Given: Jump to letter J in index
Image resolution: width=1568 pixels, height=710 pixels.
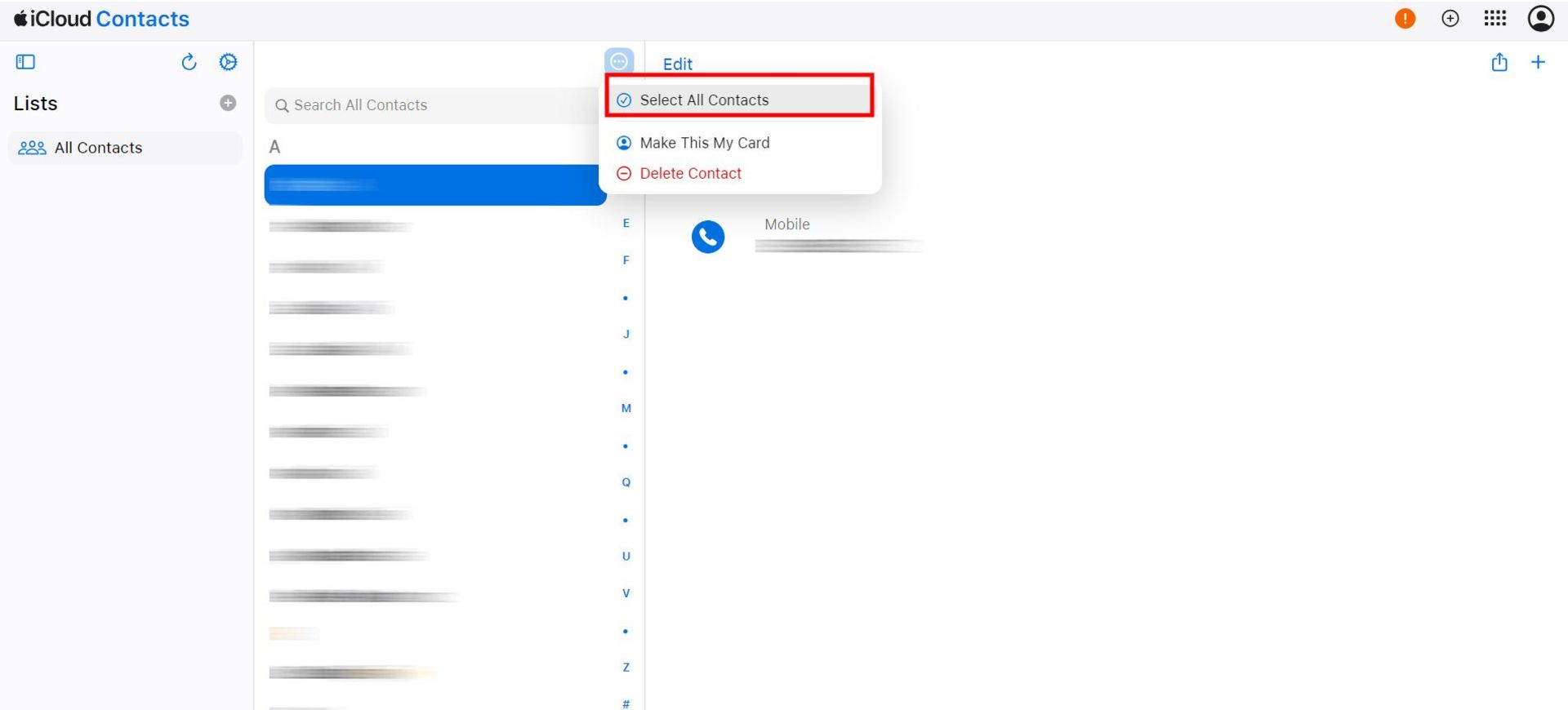Looking at the screenshot, I should 626,334.
